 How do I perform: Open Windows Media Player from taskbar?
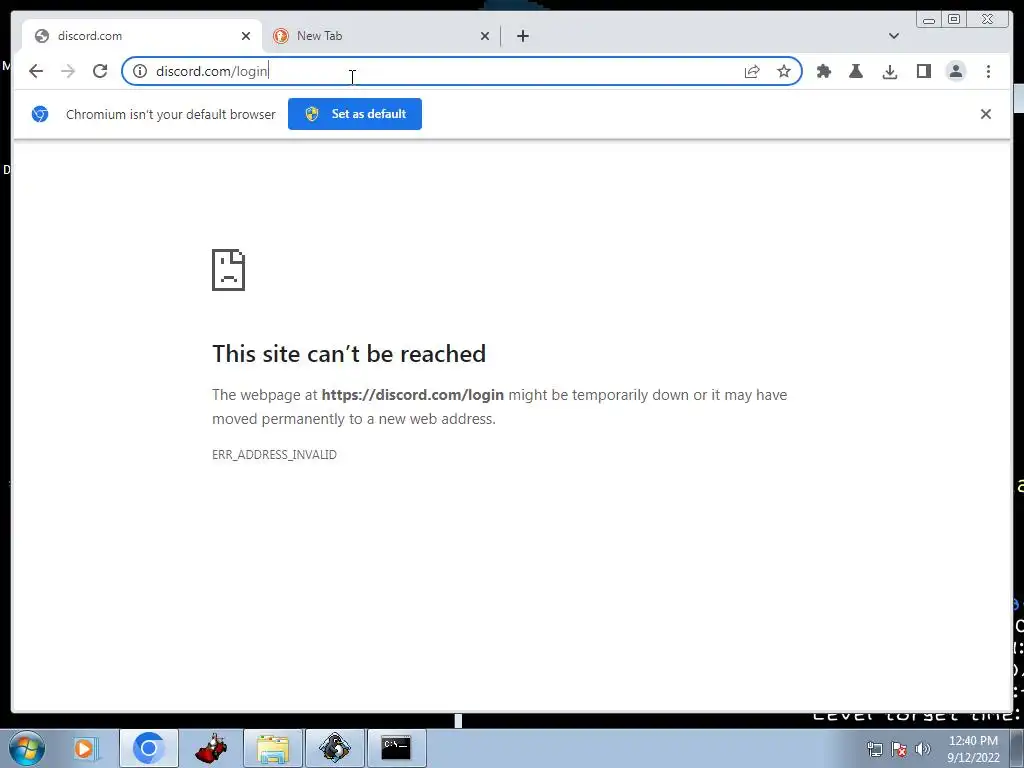pyautogui.click(x=85, y=748)
